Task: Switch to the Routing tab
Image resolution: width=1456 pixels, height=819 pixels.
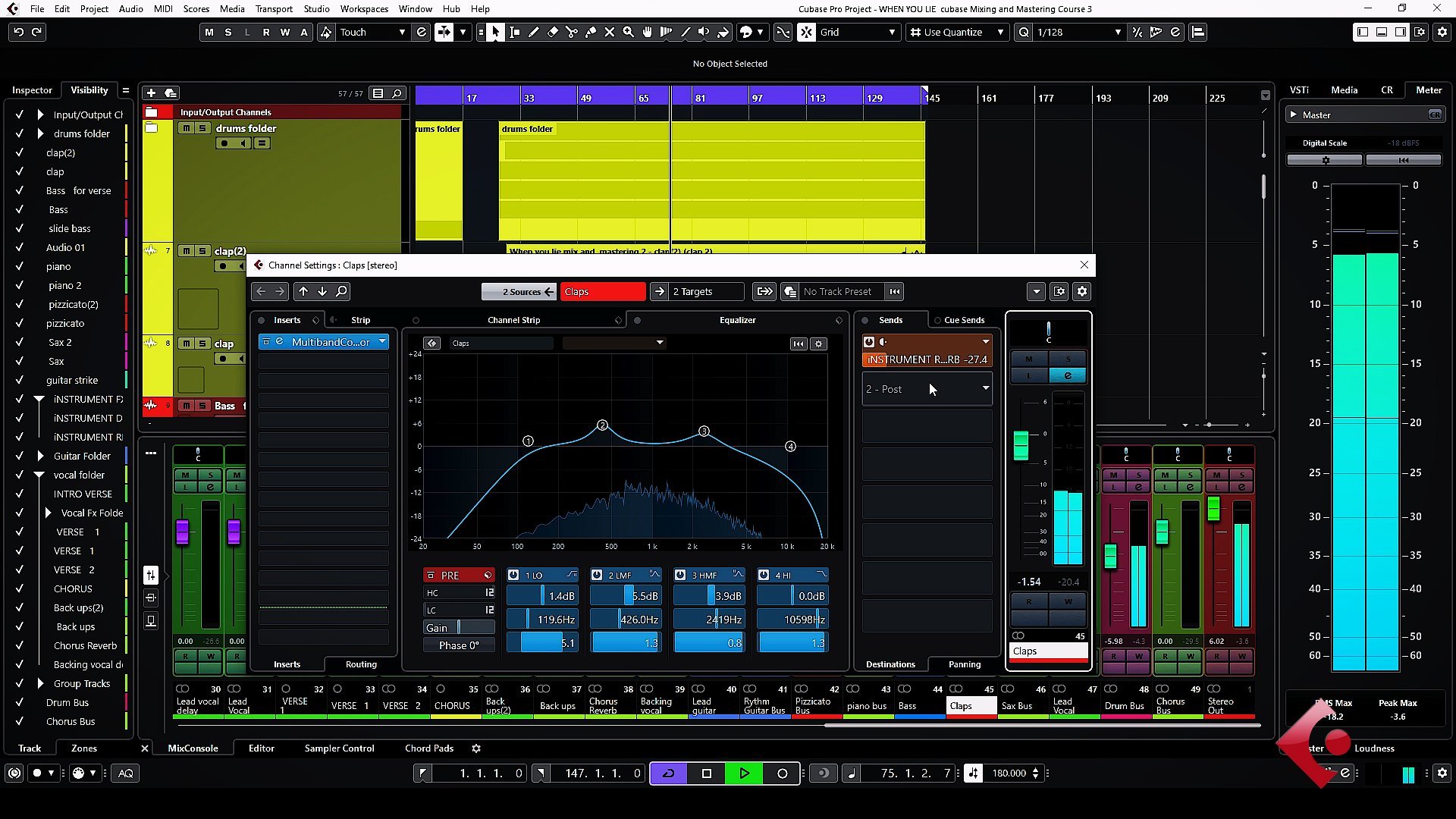Action: [360, 664]
